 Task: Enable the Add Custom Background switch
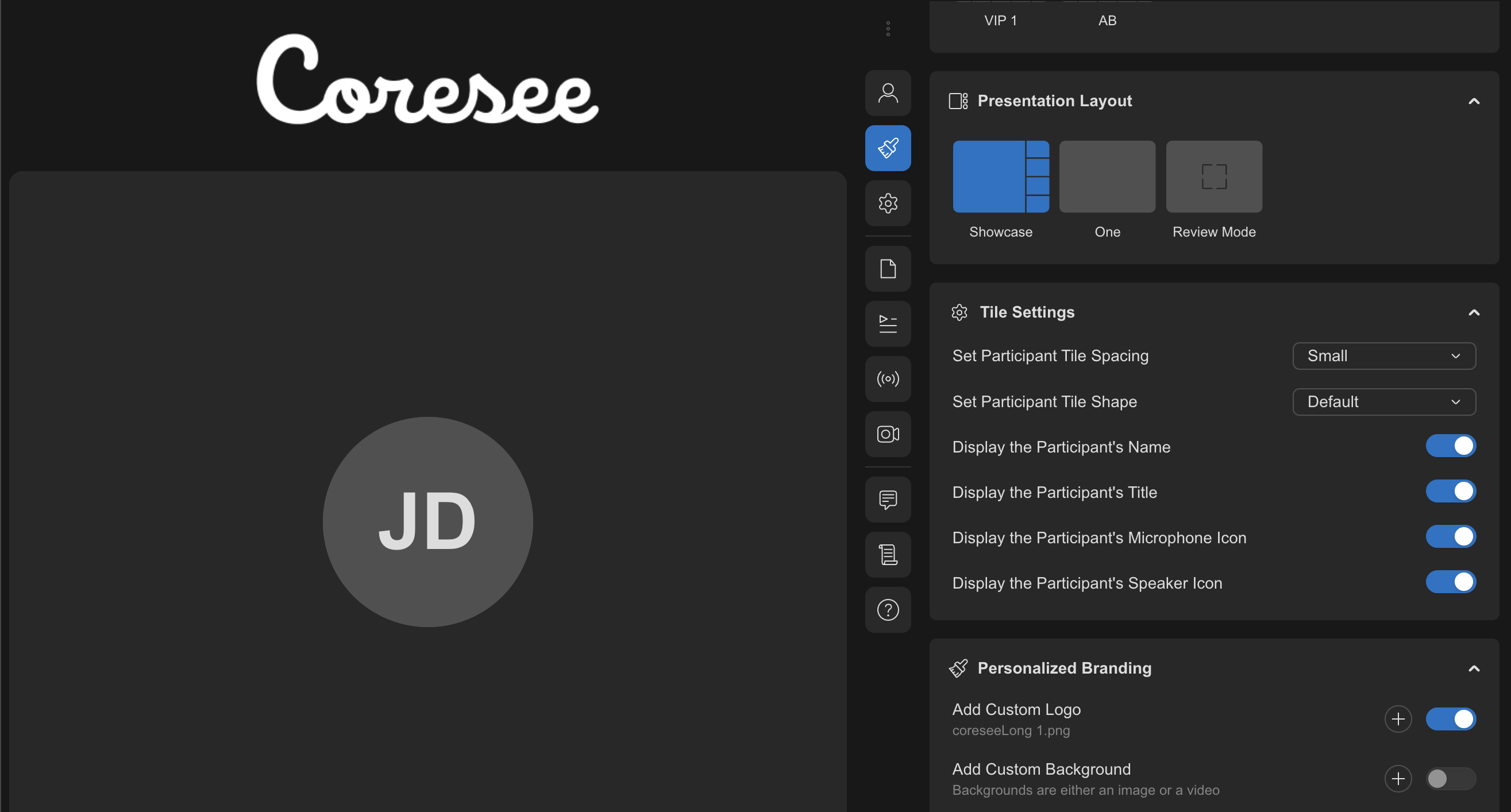(x=1451, y=779)
